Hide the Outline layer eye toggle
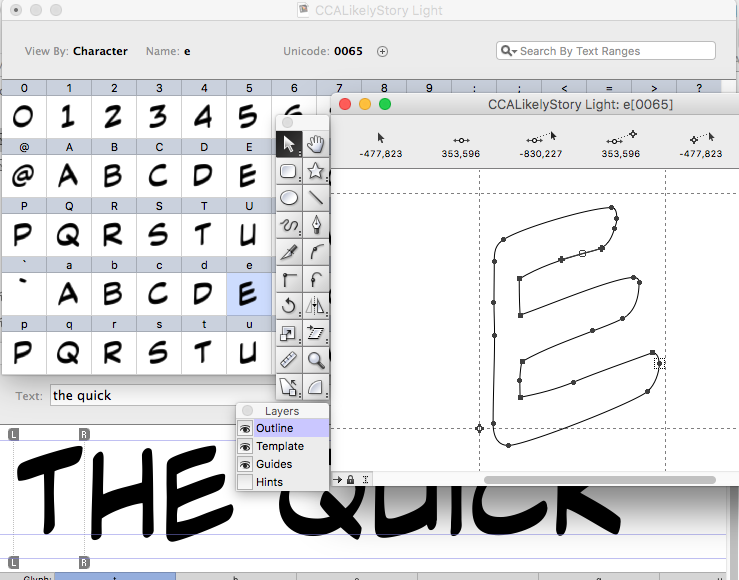This screenshot has width=739, height=580. coord(245,428)
